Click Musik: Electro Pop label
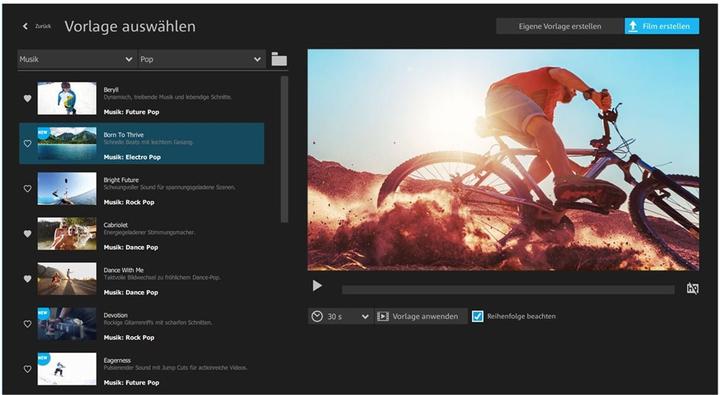Image resolution: width=720 pixels, height=395 pixels. tap(132, 157)
